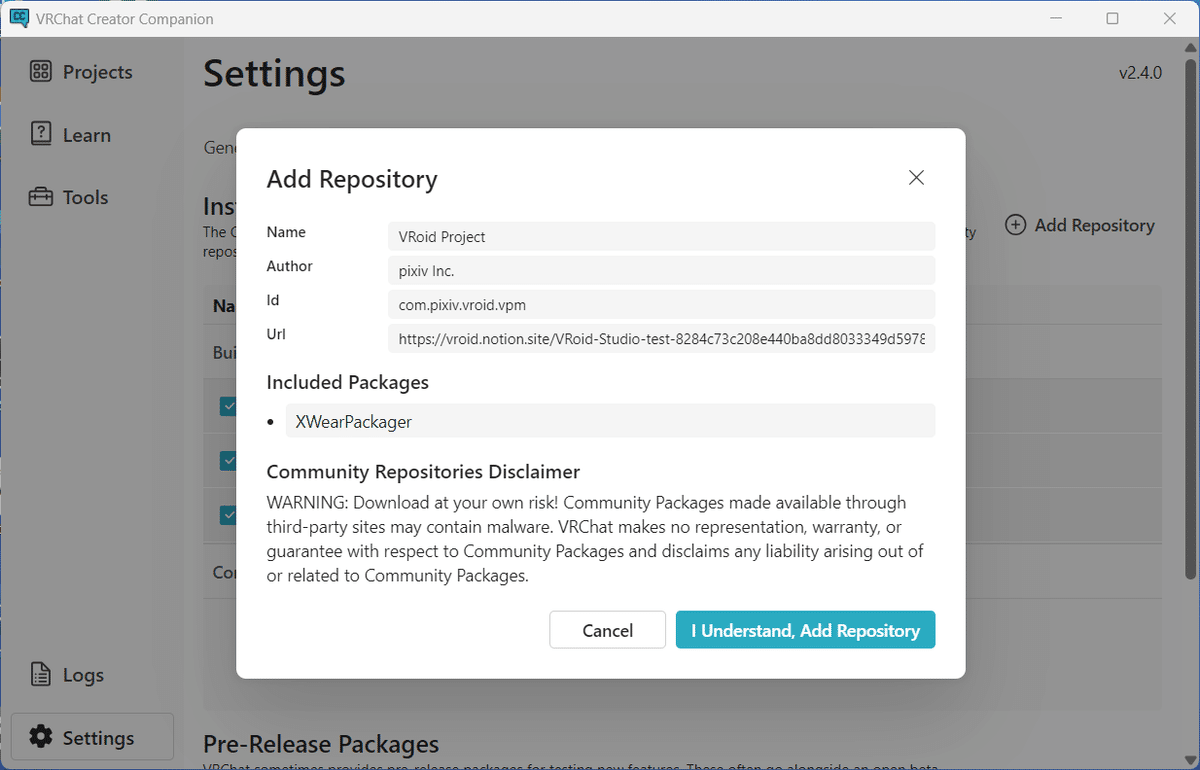Close the Add Repository dialog with X
The height and width of the screenshot is (770, 1200).
[916, 178]
